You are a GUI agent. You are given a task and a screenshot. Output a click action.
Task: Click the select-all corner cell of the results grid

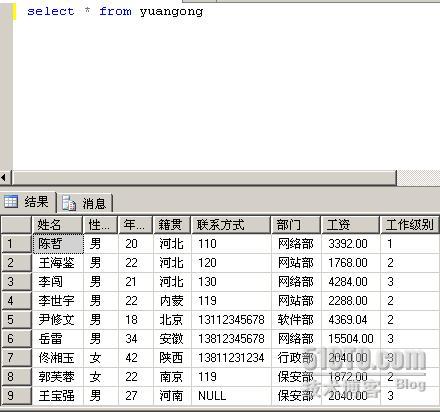(x=16, y=225)
